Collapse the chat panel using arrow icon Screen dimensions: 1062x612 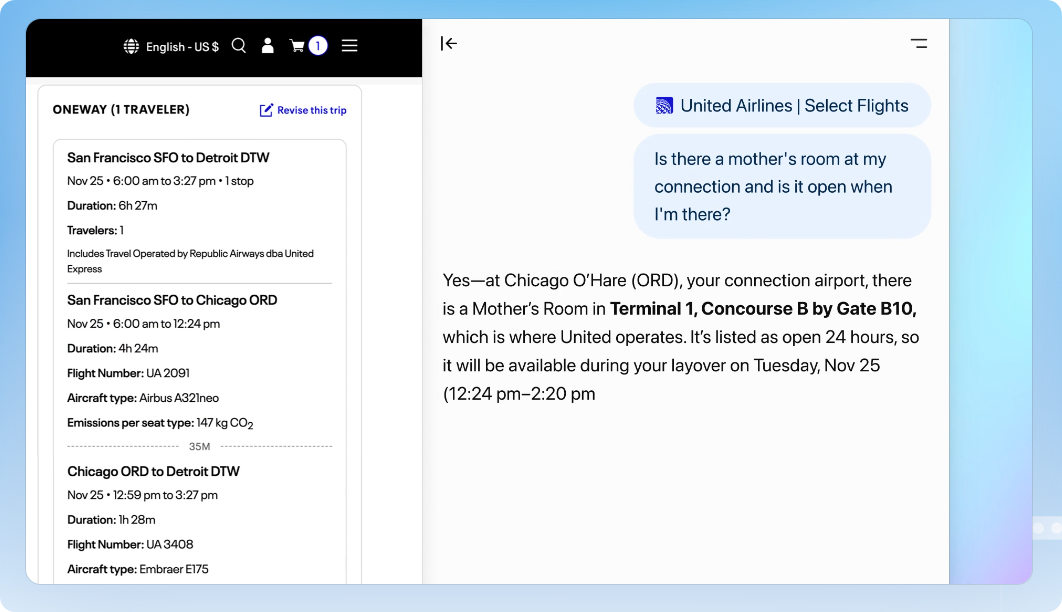coord(449,43)
